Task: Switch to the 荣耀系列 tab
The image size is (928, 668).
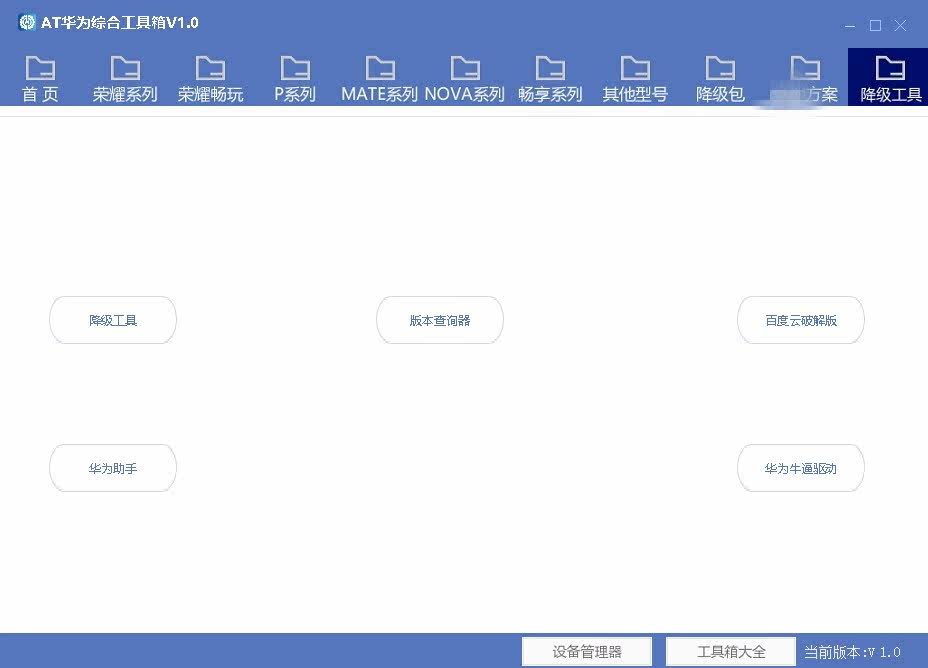Action: pos(125,78)
